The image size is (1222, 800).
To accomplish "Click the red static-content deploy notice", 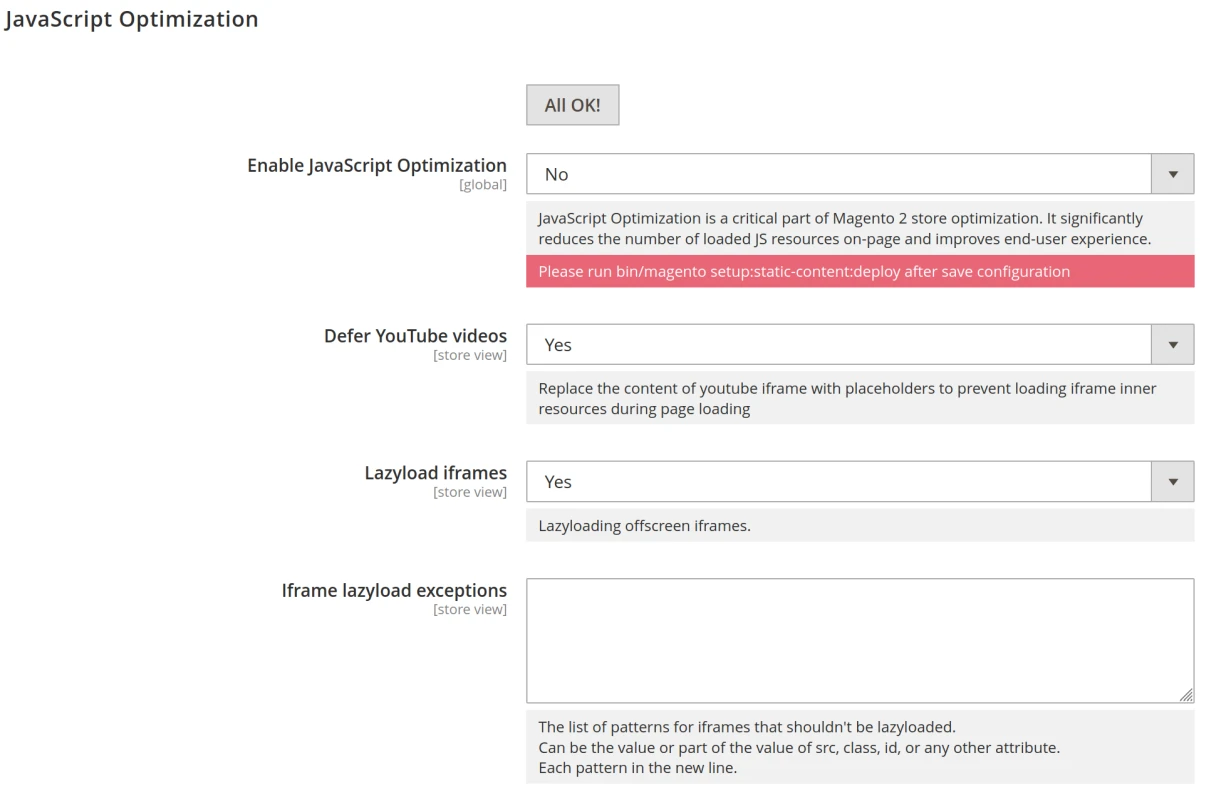I will click(x=859, y=271).
